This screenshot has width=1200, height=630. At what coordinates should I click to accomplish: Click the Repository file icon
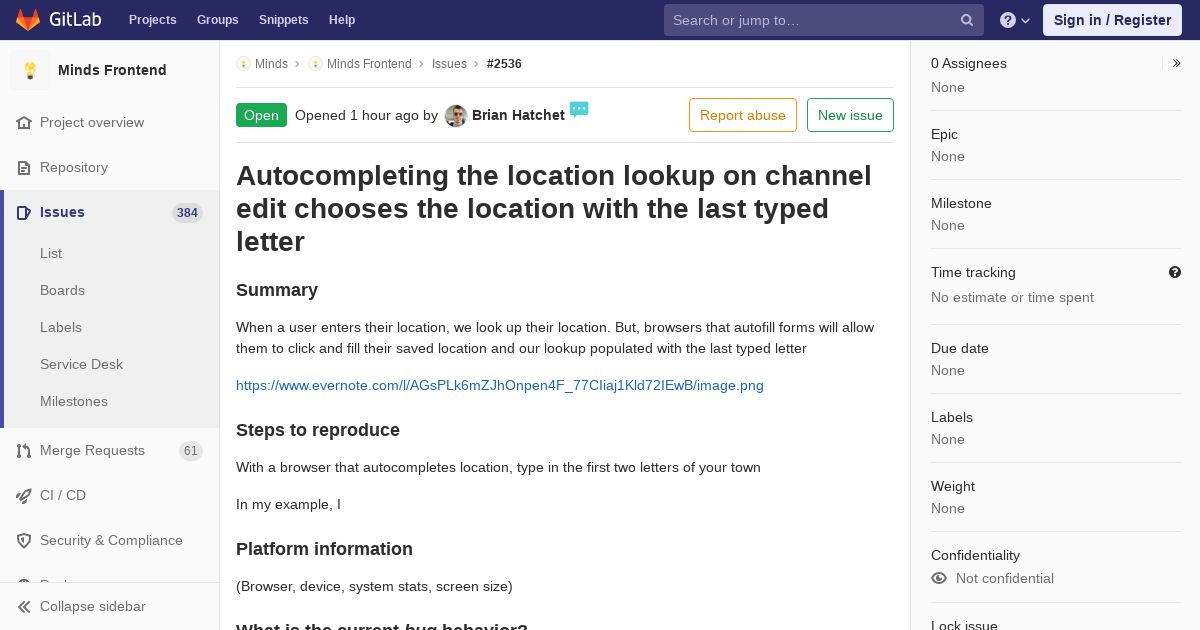click(x=24, y=167)
